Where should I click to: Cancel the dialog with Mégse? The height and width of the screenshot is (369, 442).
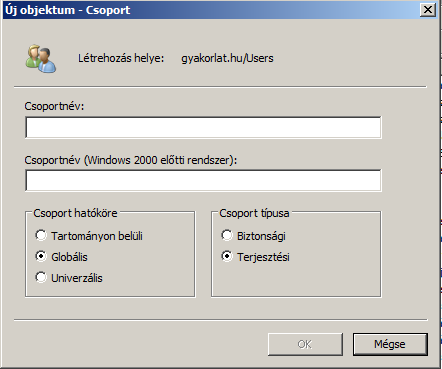point(390,344)
